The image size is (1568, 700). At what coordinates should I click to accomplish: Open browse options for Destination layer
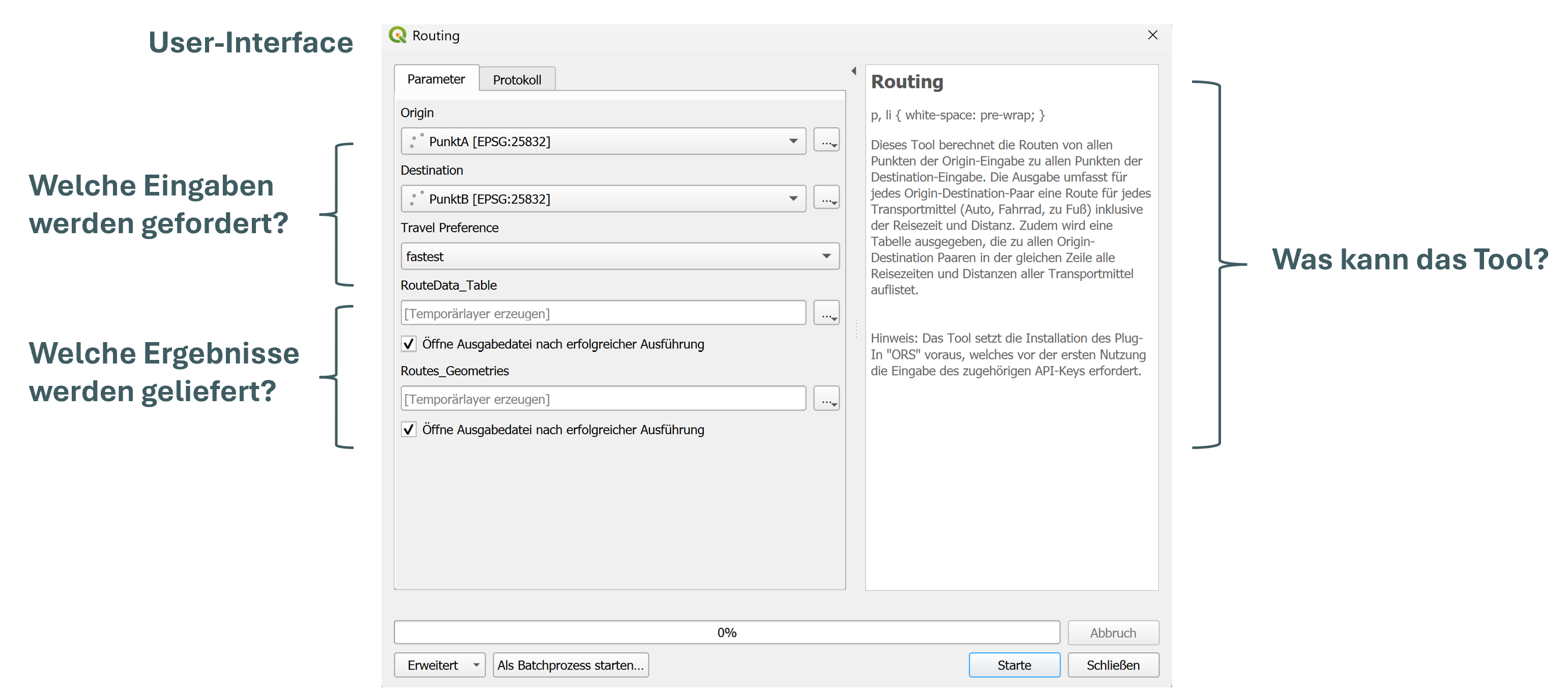(826, 199)
